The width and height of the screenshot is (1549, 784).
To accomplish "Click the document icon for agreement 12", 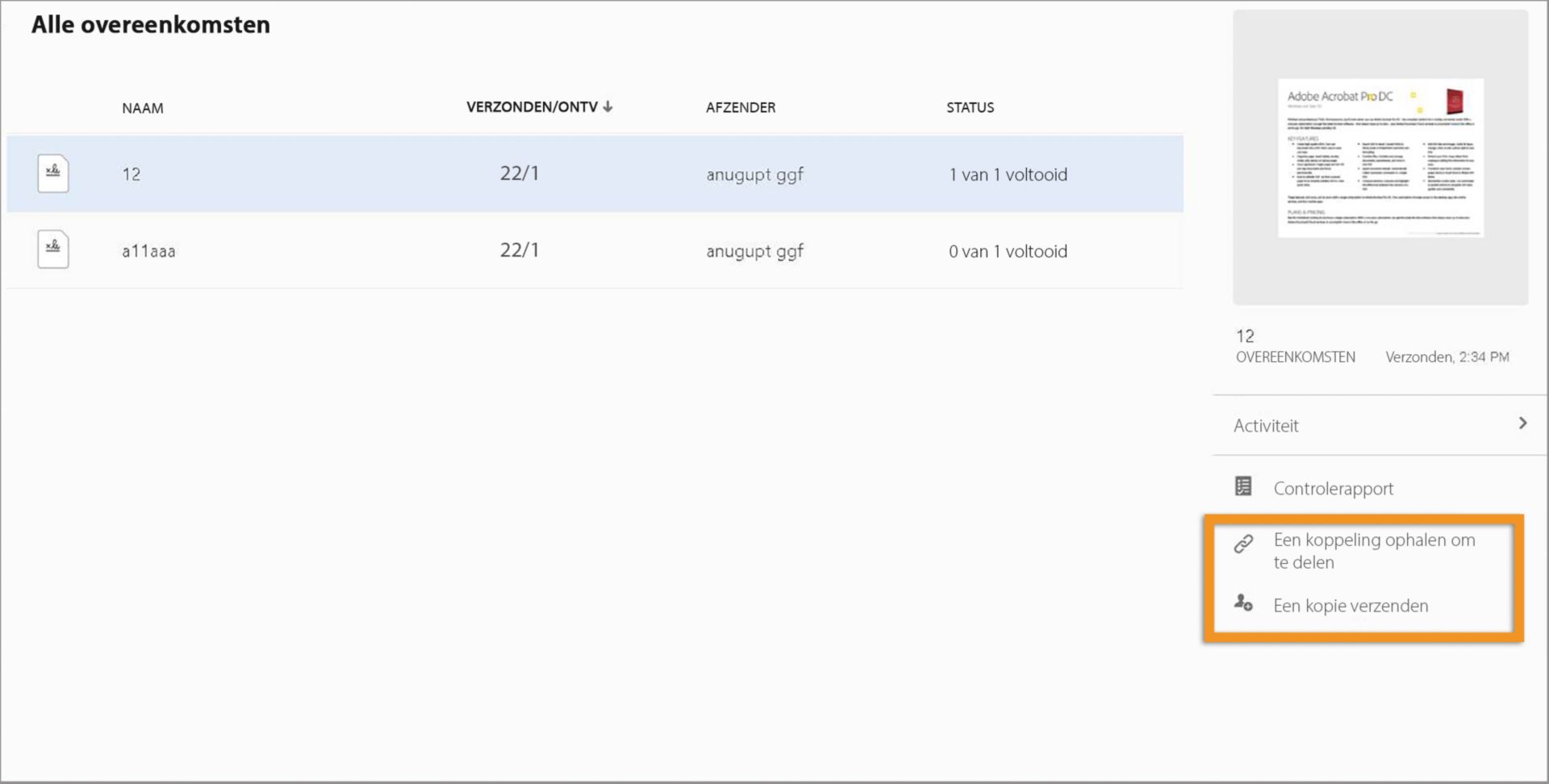I will point(53,173).
